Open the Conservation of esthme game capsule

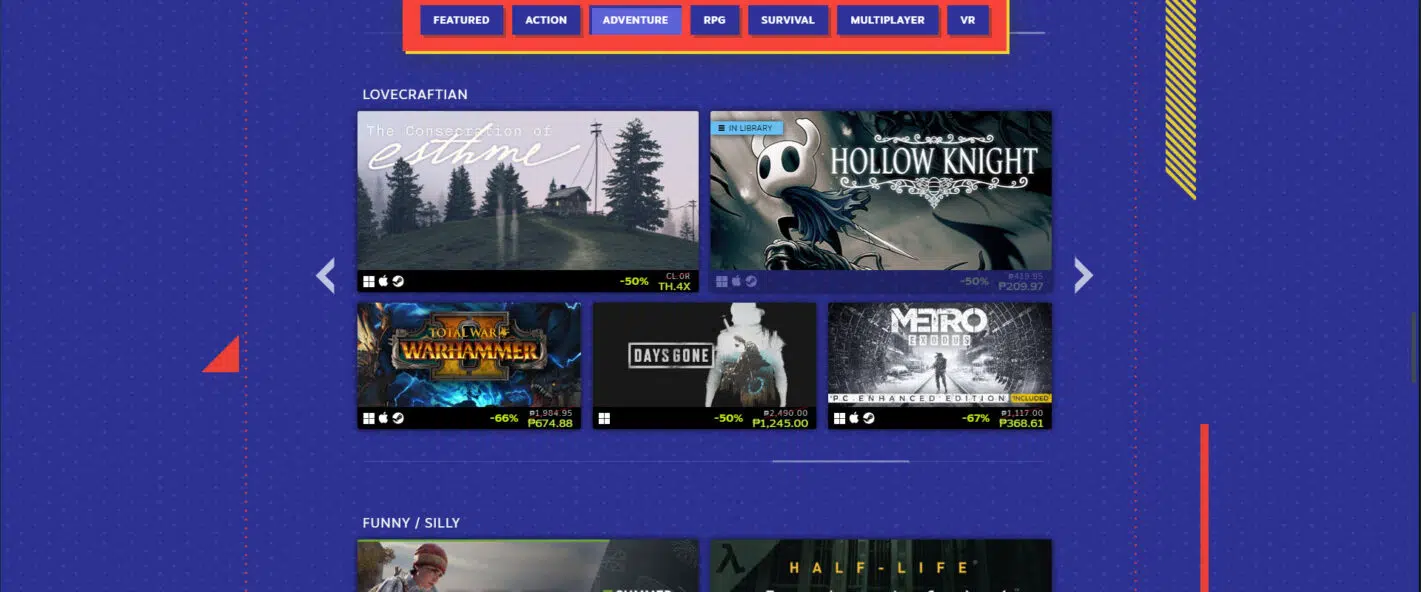click(x=528, y=201)
